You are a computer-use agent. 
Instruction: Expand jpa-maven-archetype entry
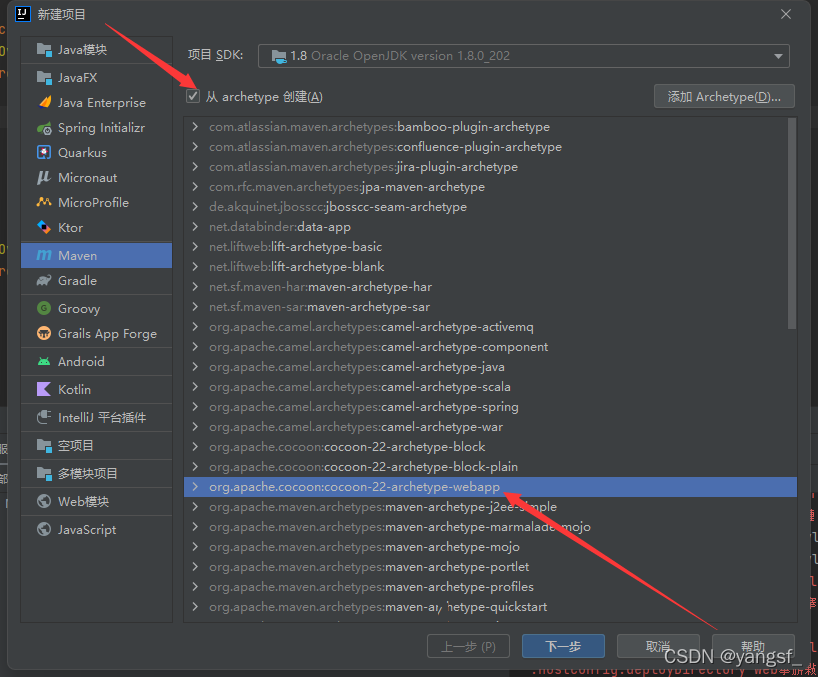point(195,187)
